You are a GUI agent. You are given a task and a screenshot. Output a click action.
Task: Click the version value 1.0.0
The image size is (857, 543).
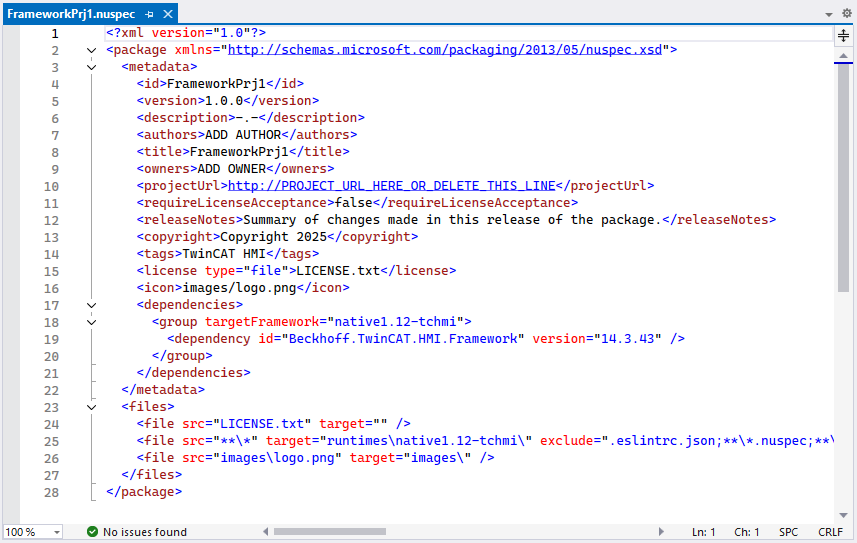coord(224,101)
